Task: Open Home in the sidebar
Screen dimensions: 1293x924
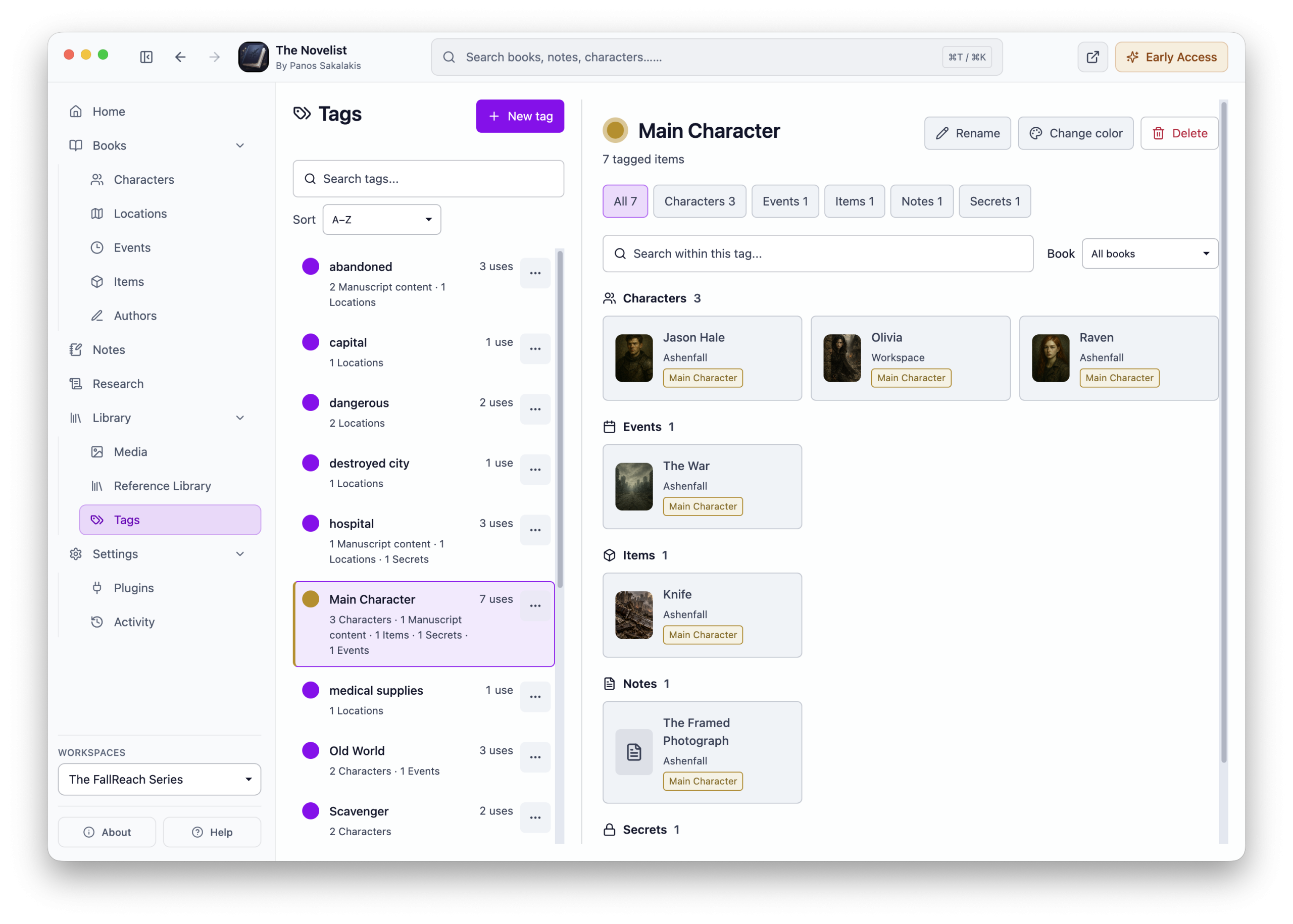Action: click(x=159, y=112)
